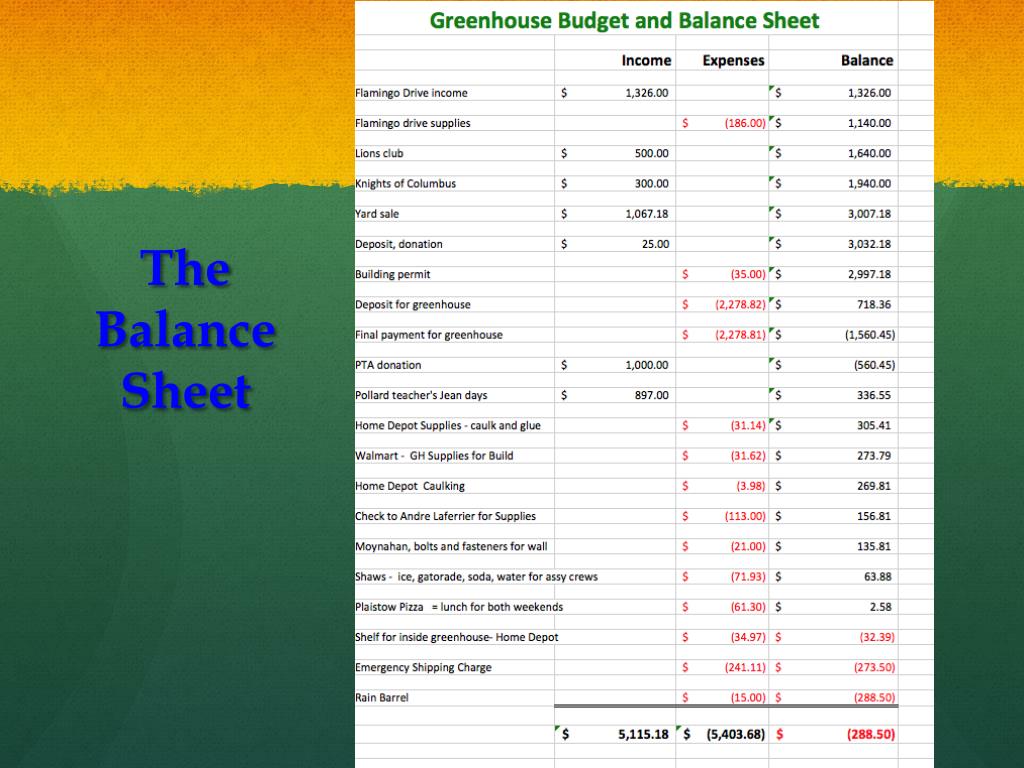
Task: Click 'Home Depot Supplies - caulk and glue'
Action: point(448,426)
